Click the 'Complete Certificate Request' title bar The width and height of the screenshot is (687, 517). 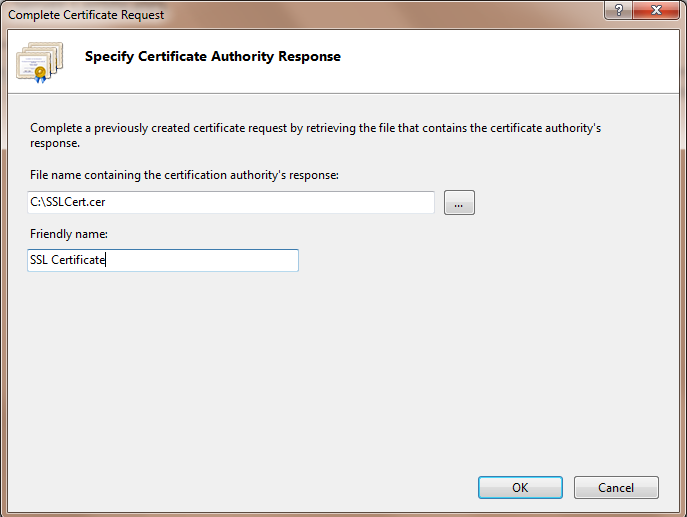300,15
